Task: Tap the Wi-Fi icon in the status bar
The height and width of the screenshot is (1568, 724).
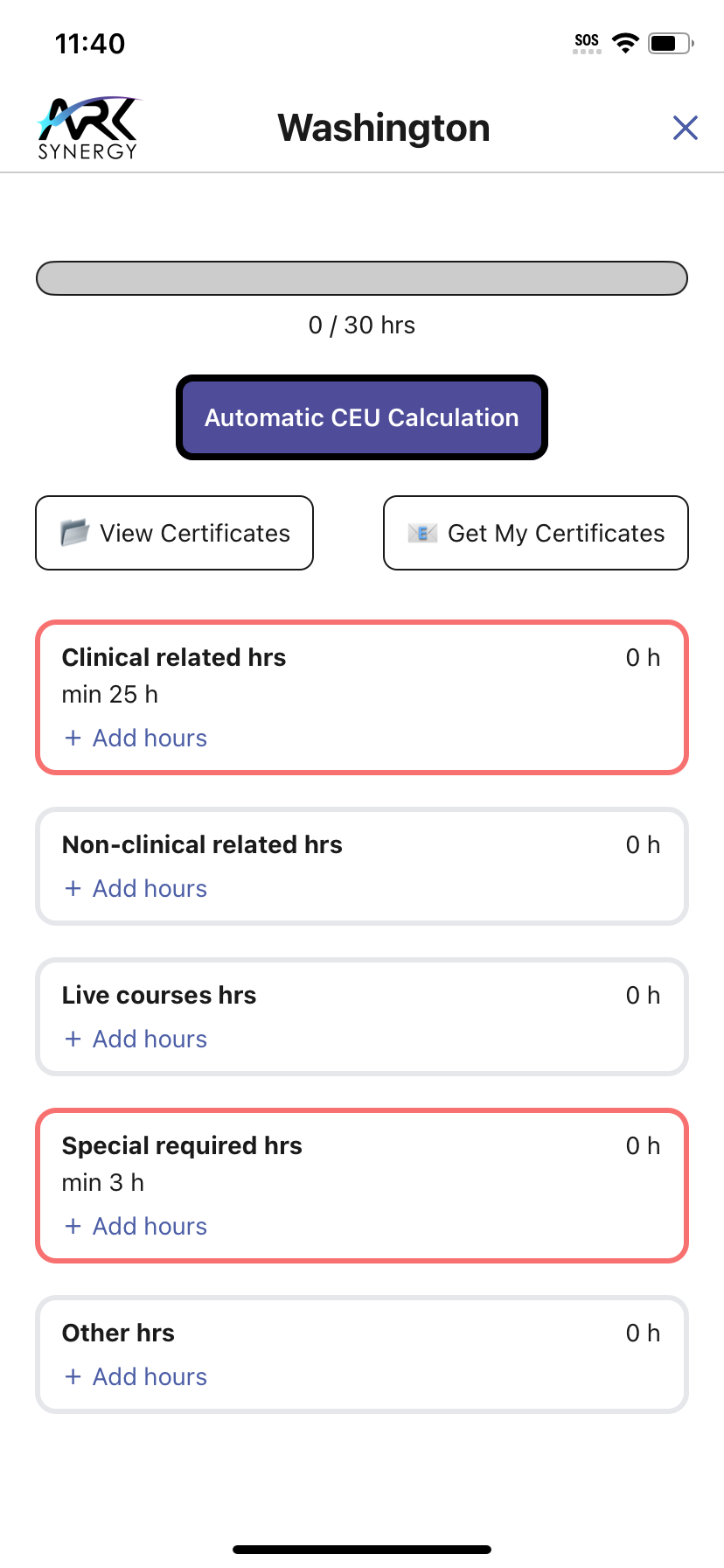Action: tap(626, 42)
